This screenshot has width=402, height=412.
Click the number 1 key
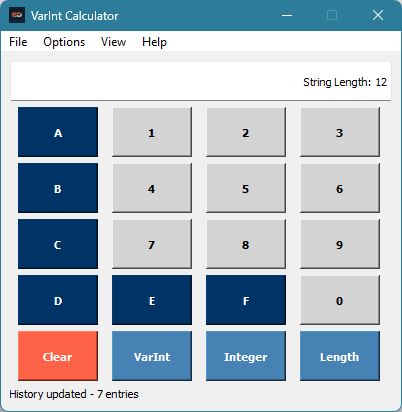pos(152,132)
